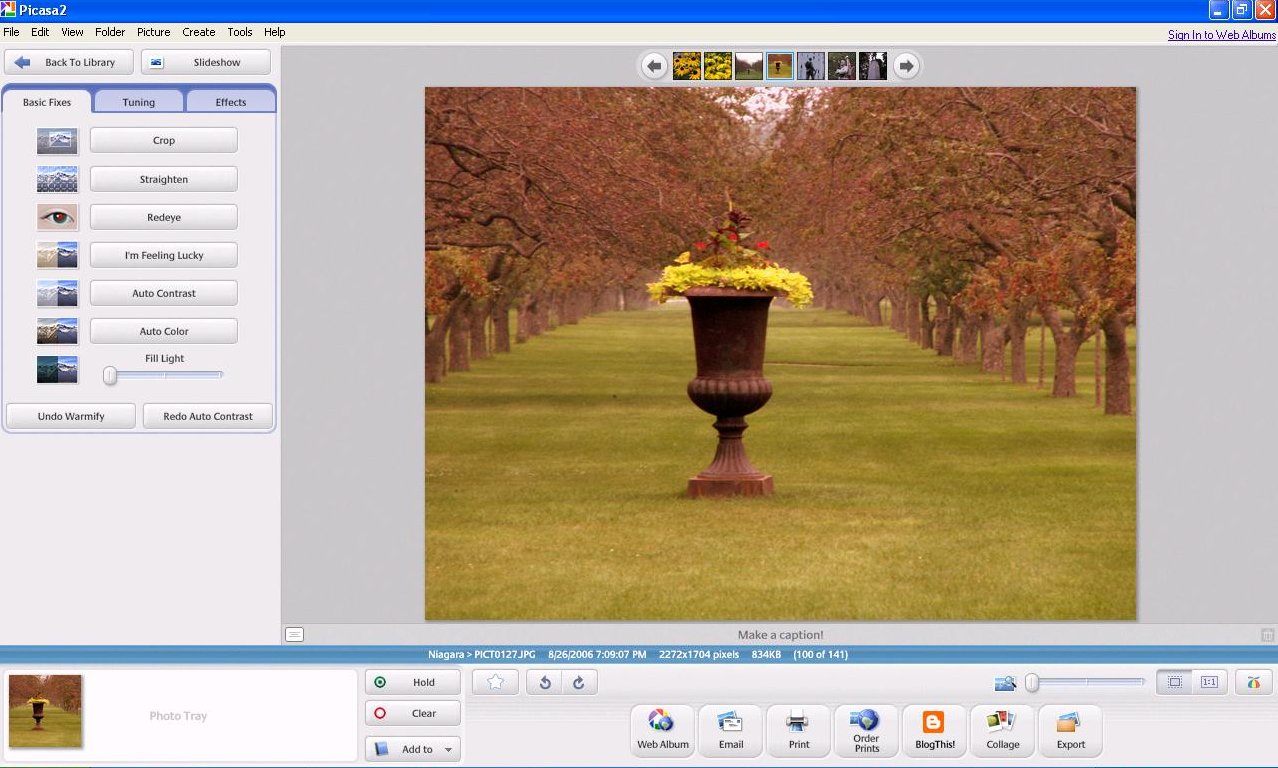Image resolution: width=1278 pixels, height=768 pixels.
Task: Select the first sunflower thumbnail in filmstrip
Action: pyautogui.click(x=686, y=66)
